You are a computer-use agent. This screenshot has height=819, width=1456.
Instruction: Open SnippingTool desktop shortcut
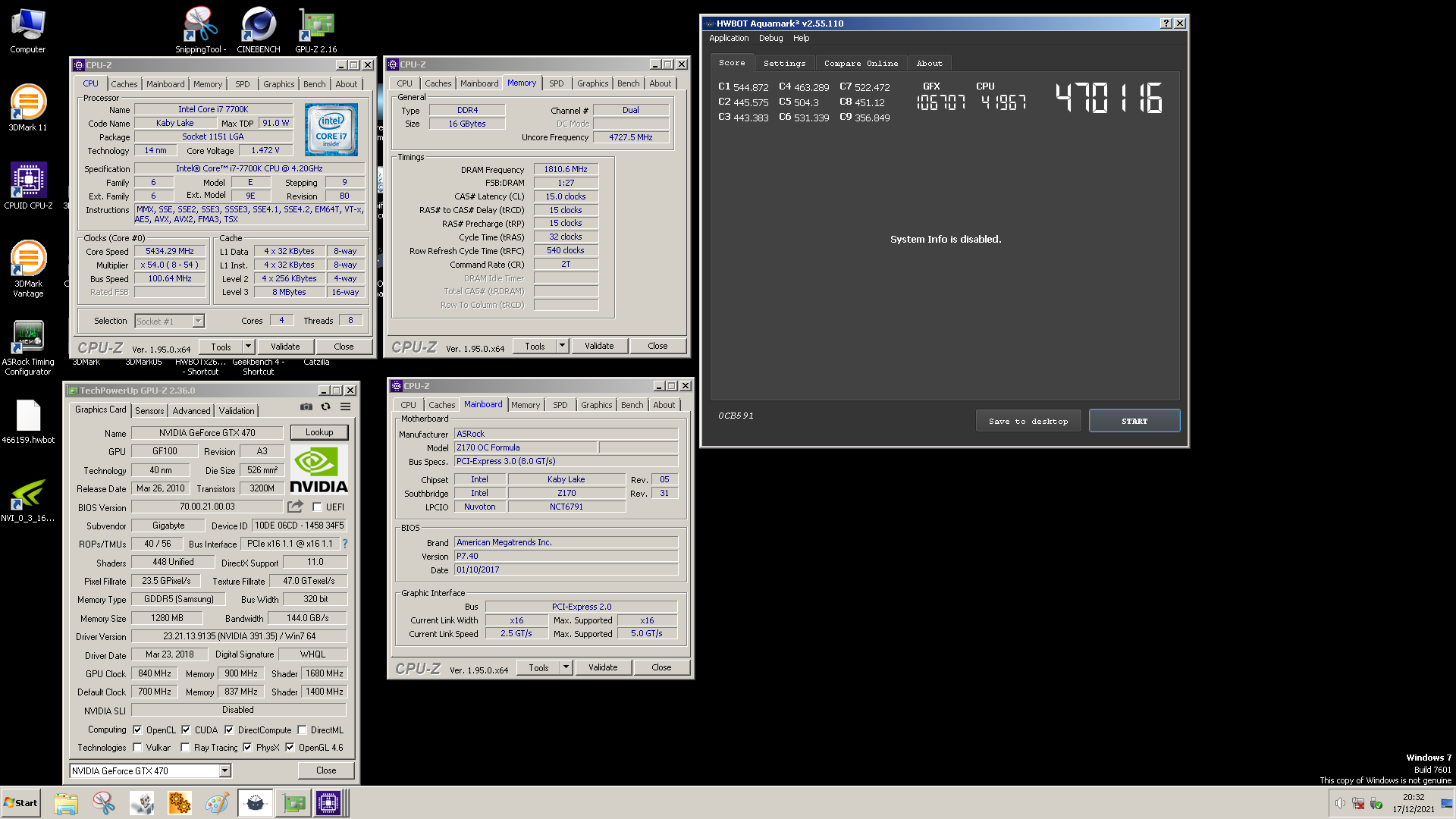click(201, 30)
